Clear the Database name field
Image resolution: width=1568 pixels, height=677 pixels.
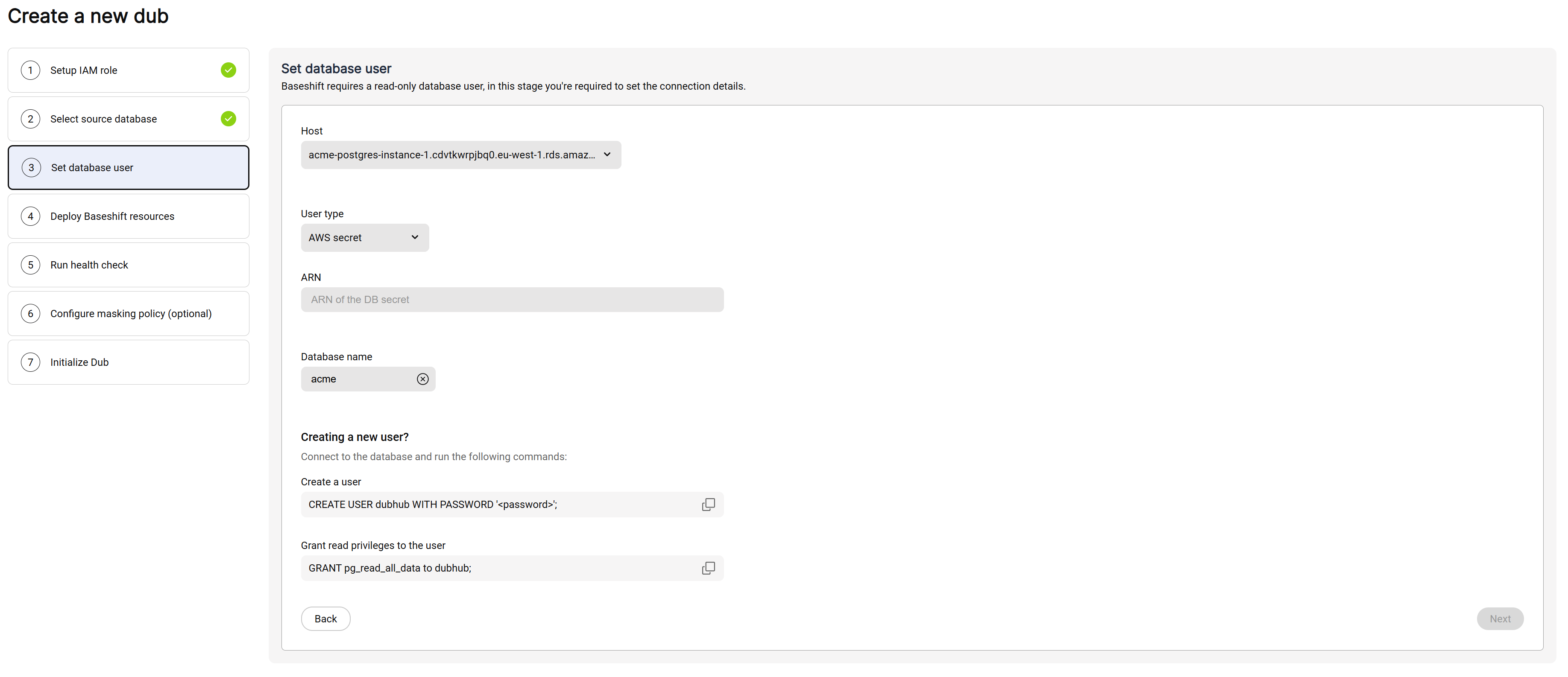422,379
